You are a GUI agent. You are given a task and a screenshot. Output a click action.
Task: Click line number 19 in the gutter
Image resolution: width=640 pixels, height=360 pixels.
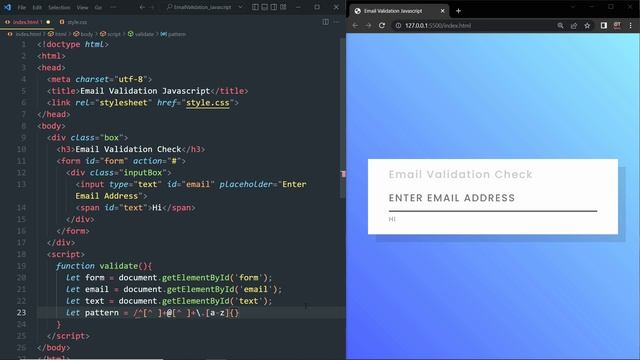21,266
